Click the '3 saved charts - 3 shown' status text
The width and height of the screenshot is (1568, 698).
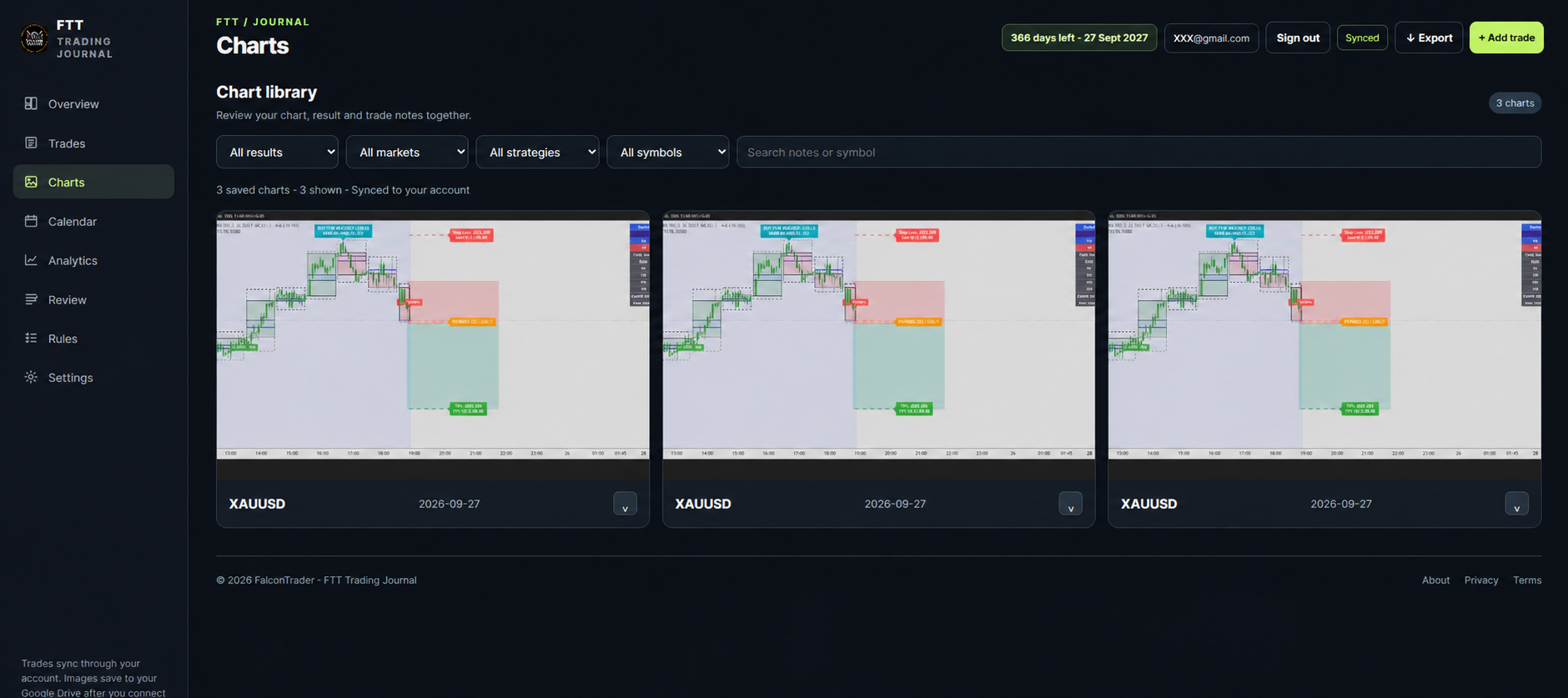tap(279, 190)
